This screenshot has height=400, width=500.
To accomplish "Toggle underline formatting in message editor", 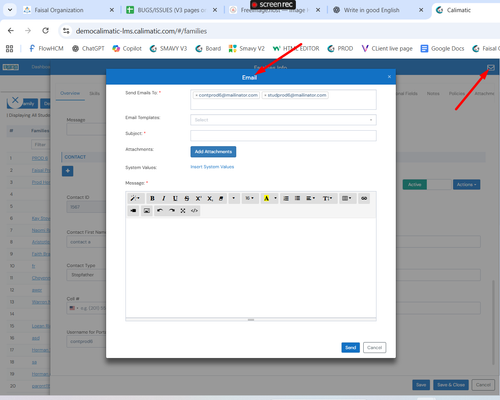I will [x=175, y=198].
